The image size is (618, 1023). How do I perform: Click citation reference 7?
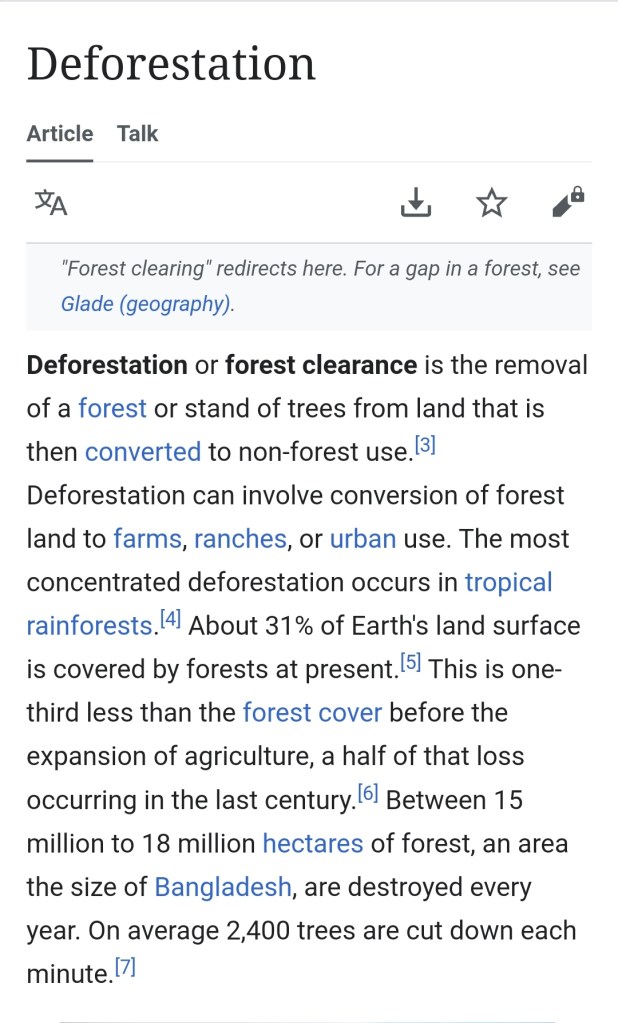pos(125,967)
